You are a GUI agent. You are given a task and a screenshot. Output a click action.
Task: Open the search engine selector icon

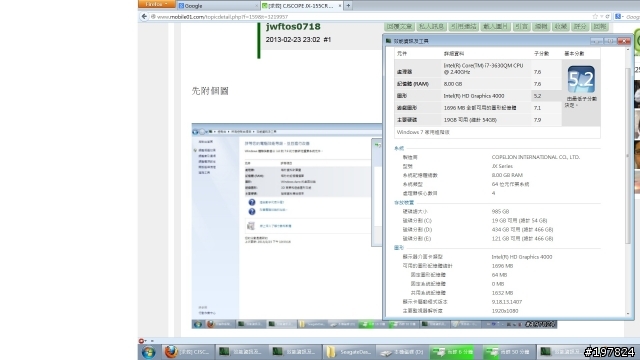click(x=618, y=17)
